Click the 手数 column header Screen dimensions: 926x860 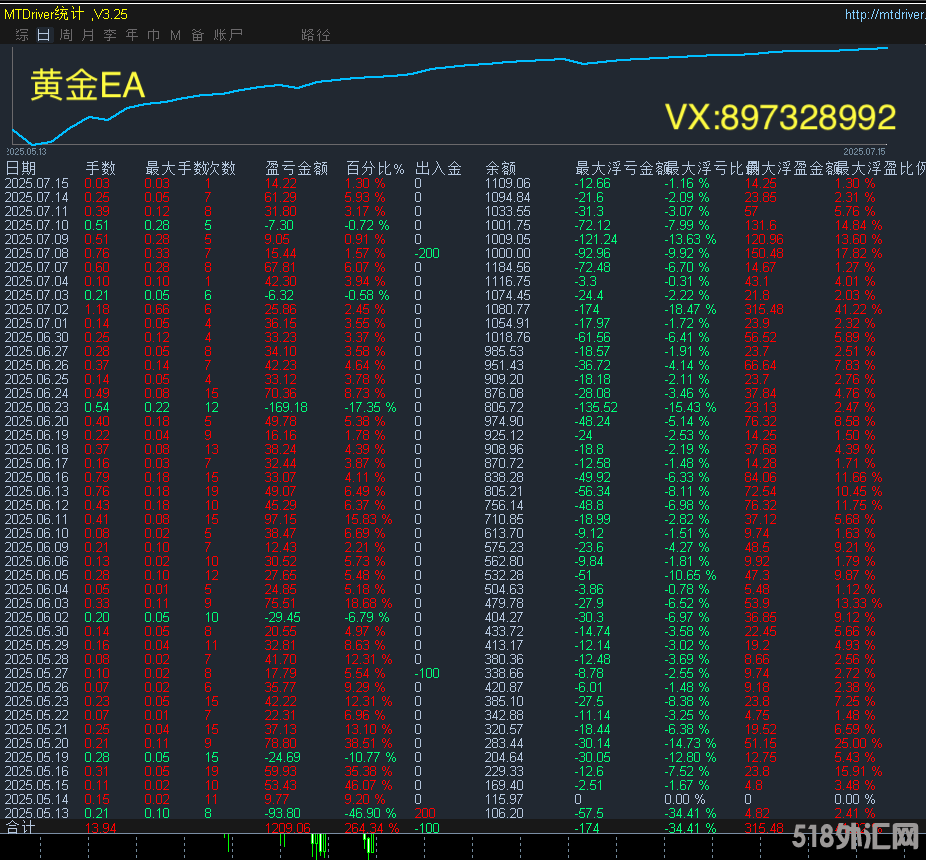tap(100, 168)
